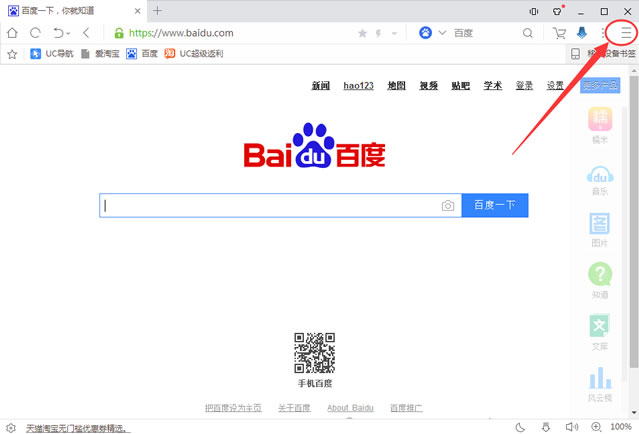This screenshot has width=639, height=434.
Task: Click the status bar download tray icon
Action: pos(546,427)
